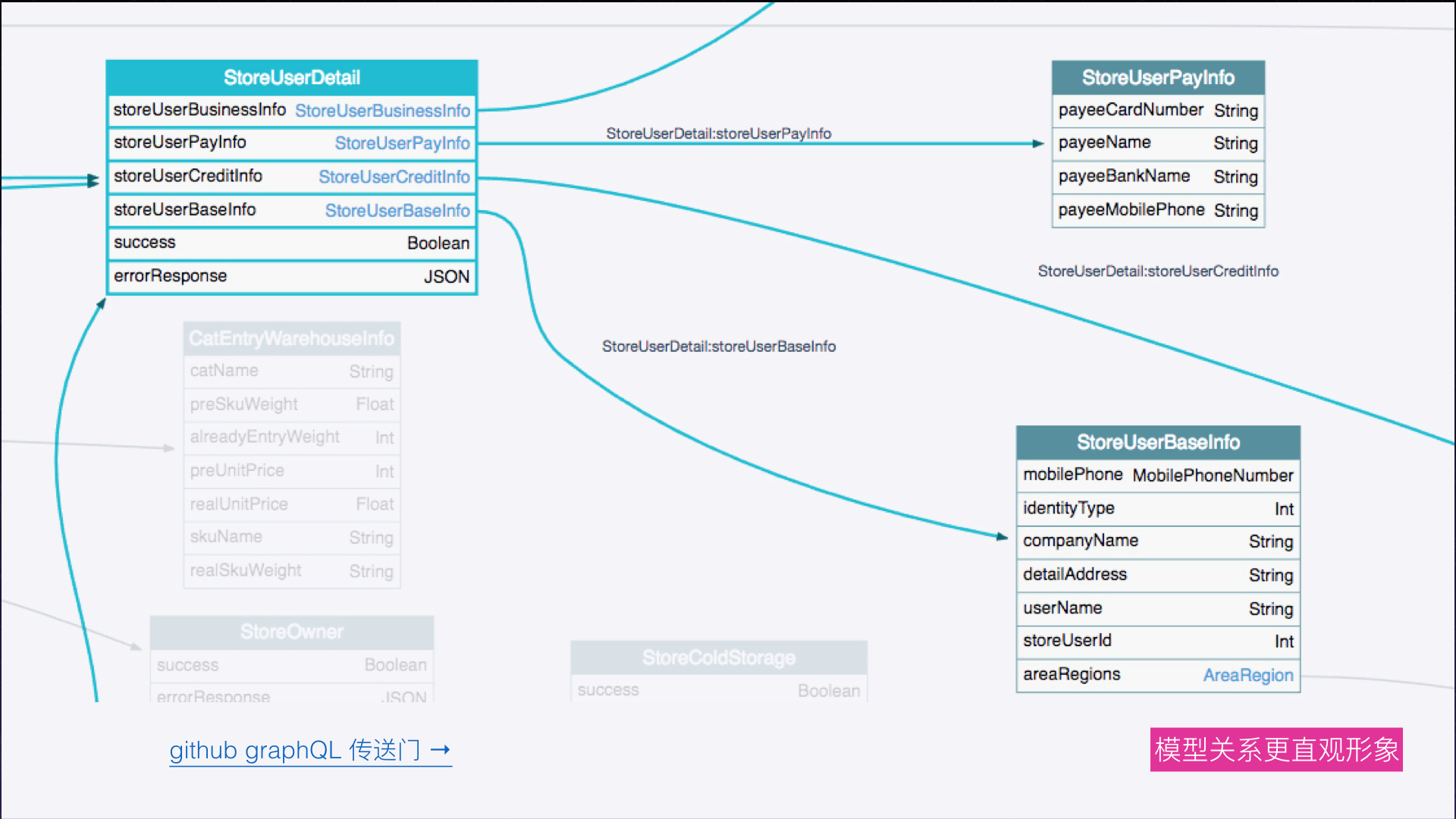Select the faded StoreOwner node header
The image size is (1456, 819).
point(291,632)
